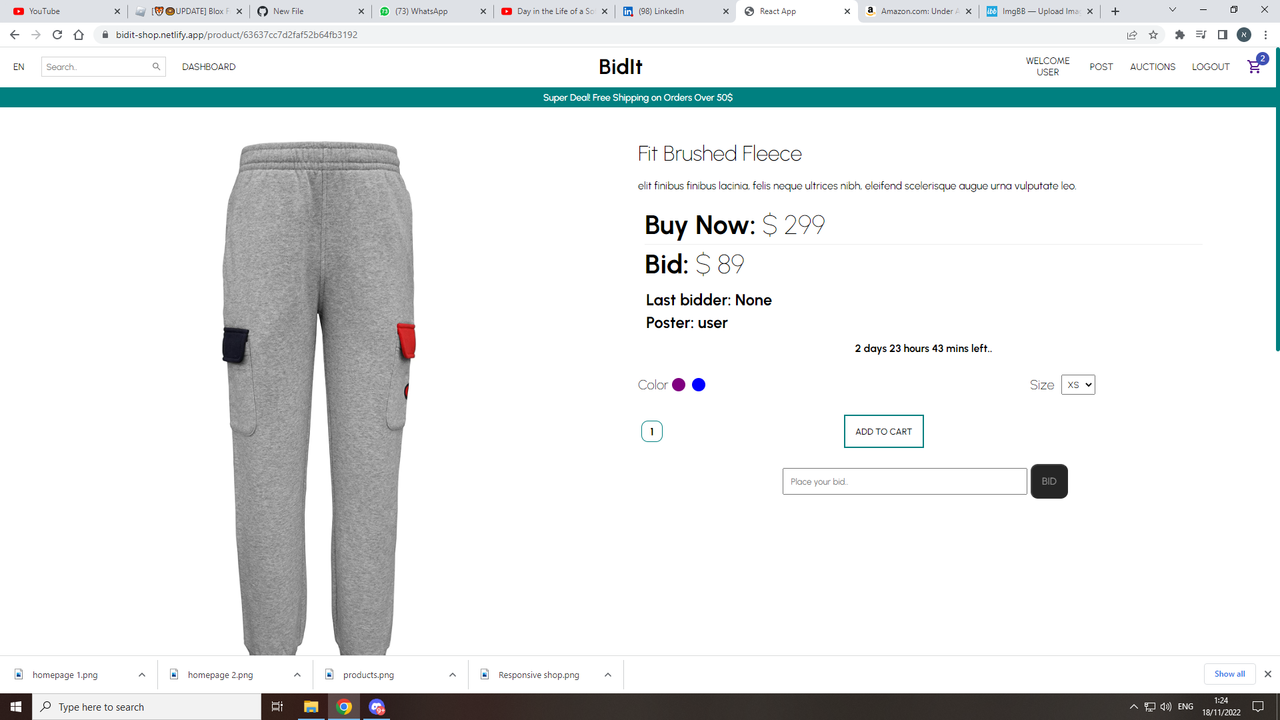Reload the page with the refresh icon

coord(57,34)
